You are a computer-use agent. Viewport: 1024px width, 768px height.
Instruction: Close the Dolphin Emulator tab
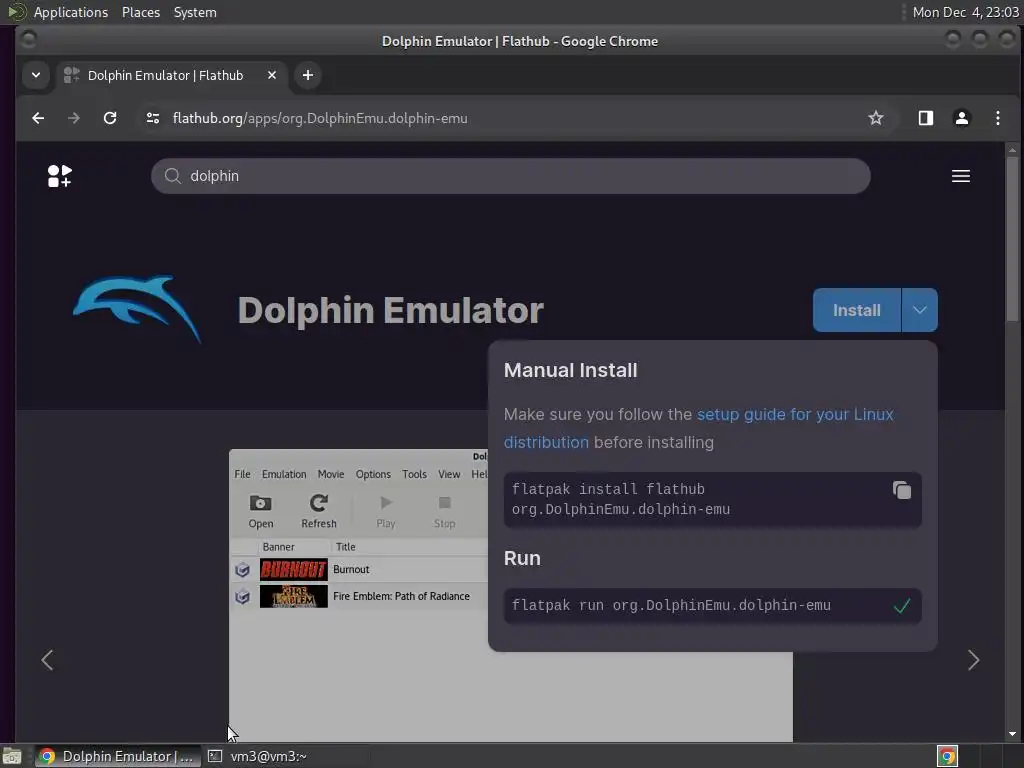coord(272,75)
